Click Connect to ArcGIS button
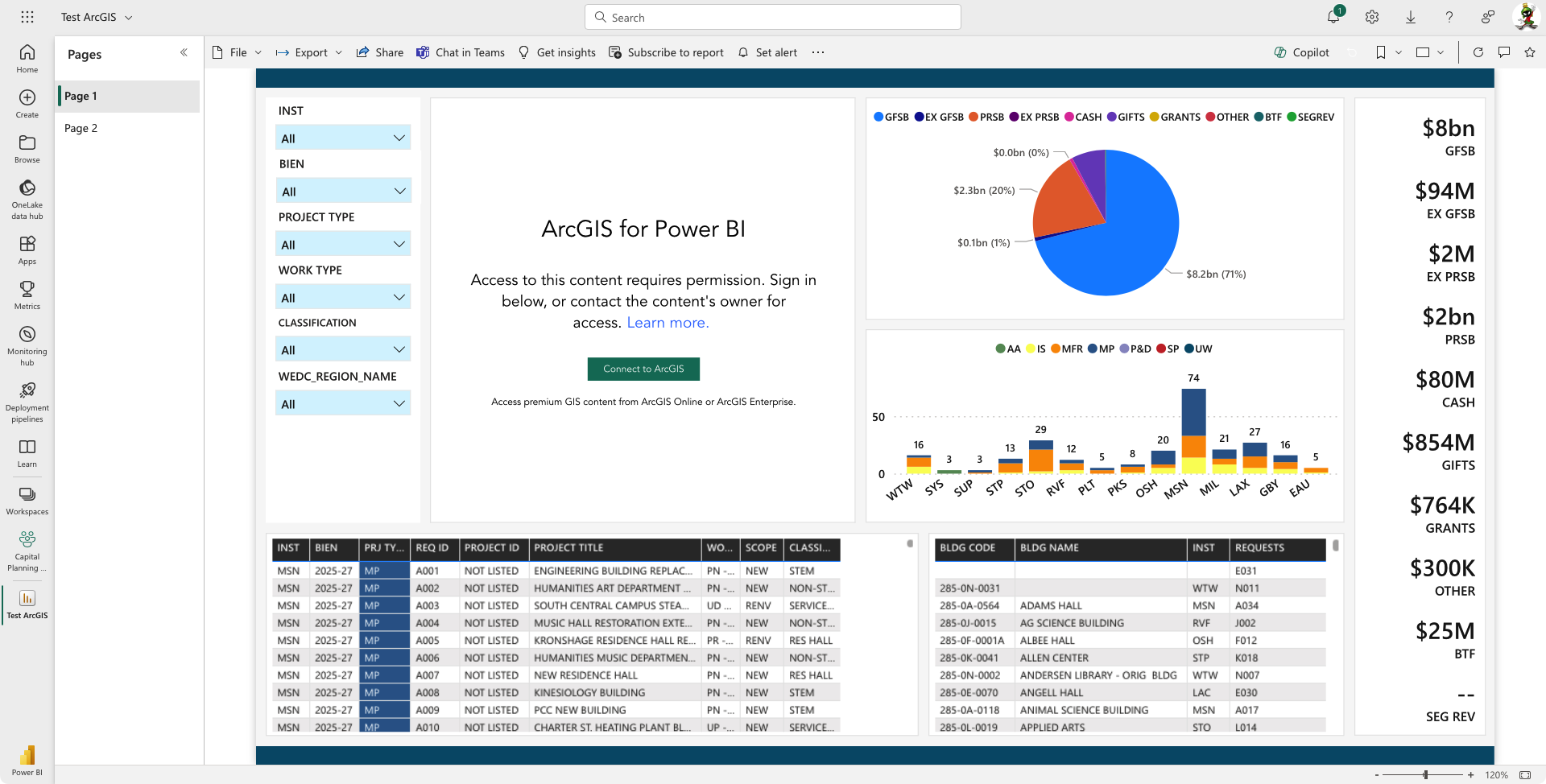The height and width of the screenshot is (784, 1546). (643, 369)
